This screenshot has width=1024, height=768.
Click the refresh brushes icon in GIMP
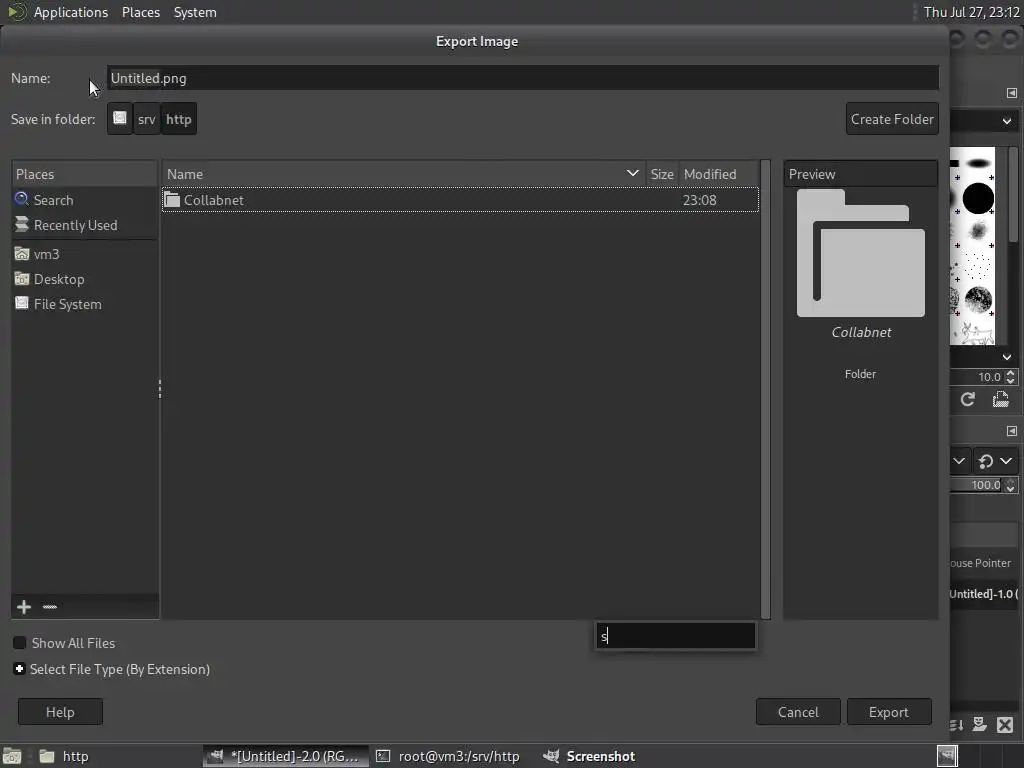click(968, 399)
